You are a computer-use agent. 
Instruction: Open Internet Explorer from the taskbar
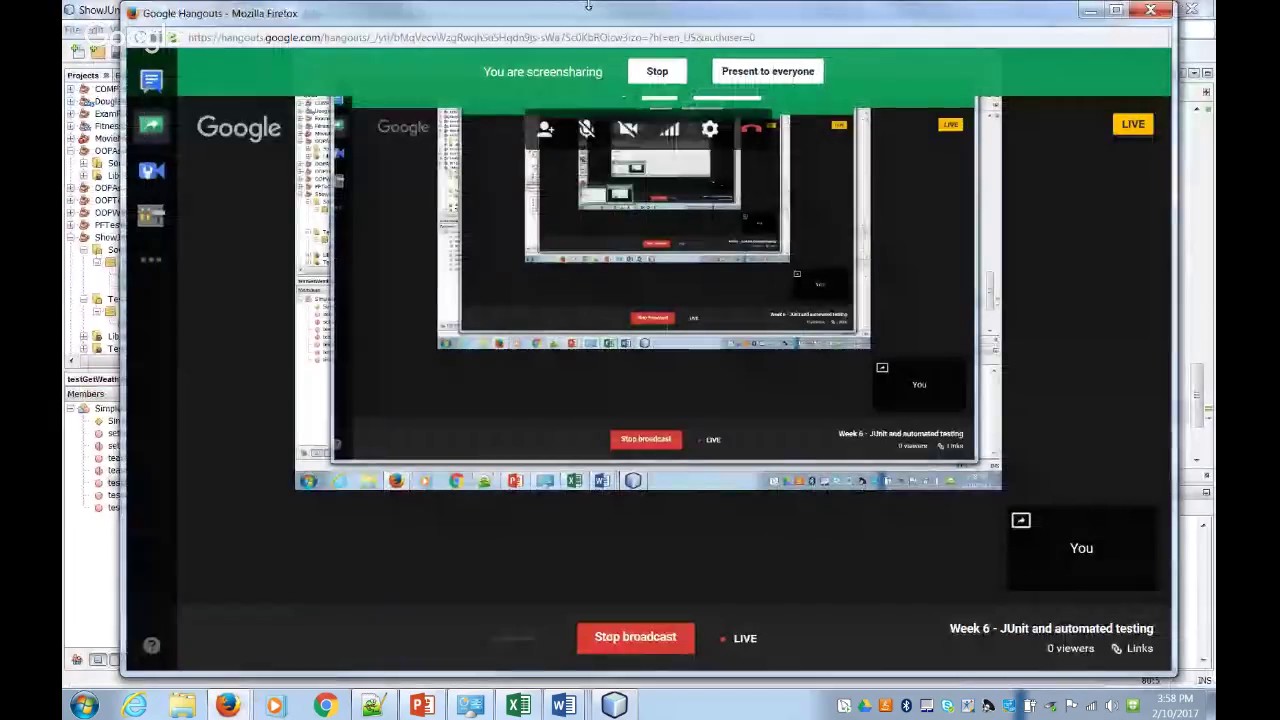click(x=134, y=705)
